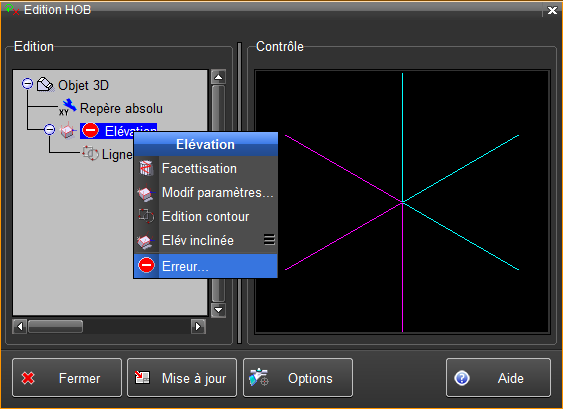Click the Objet 3D tree icon
563x409 pixels.
pos(46,85)
